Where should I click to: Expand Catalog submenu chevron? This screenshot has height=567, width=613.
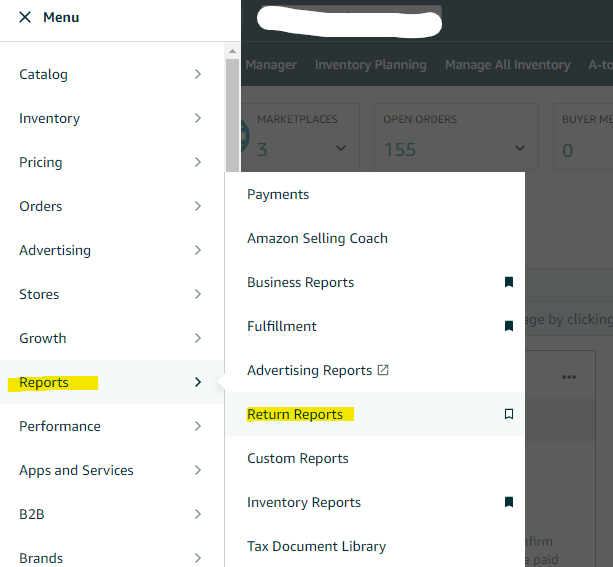click(198, 74)
